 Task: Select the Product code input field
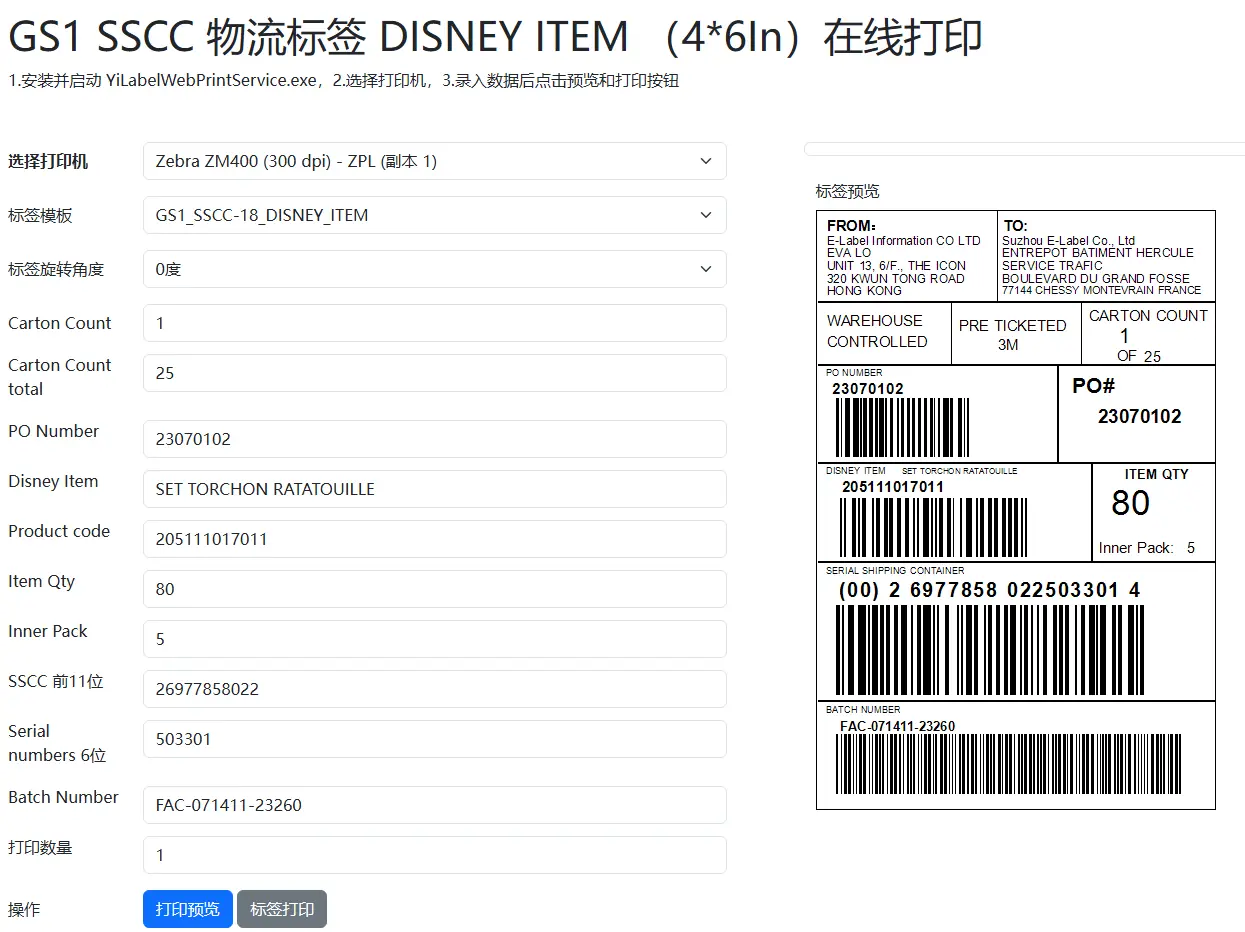coord(434,539)
